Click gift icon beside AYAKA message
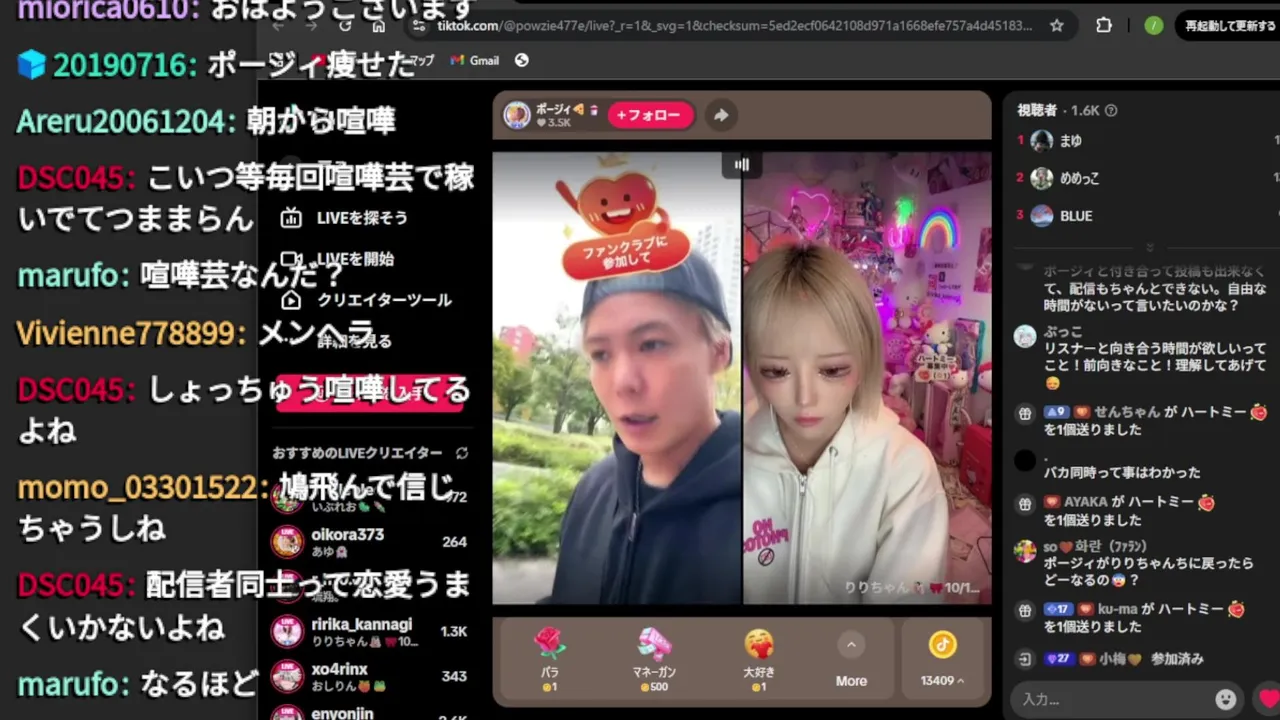The height and width of the screenshot is (720, 1280). [1025, 503]
